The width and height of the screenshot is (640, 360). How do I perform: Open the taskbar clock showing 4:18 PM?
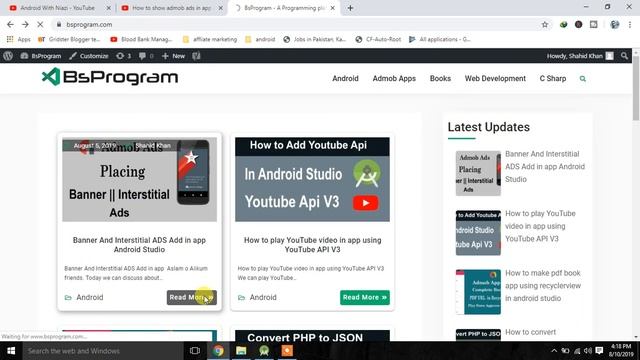tap(621, 351)
